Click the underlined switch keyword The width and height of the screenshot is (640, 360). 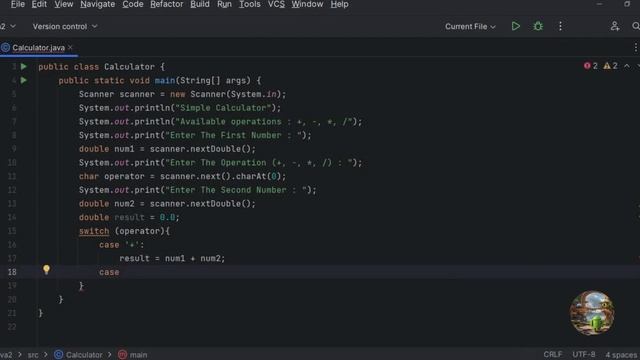point(94,231)
